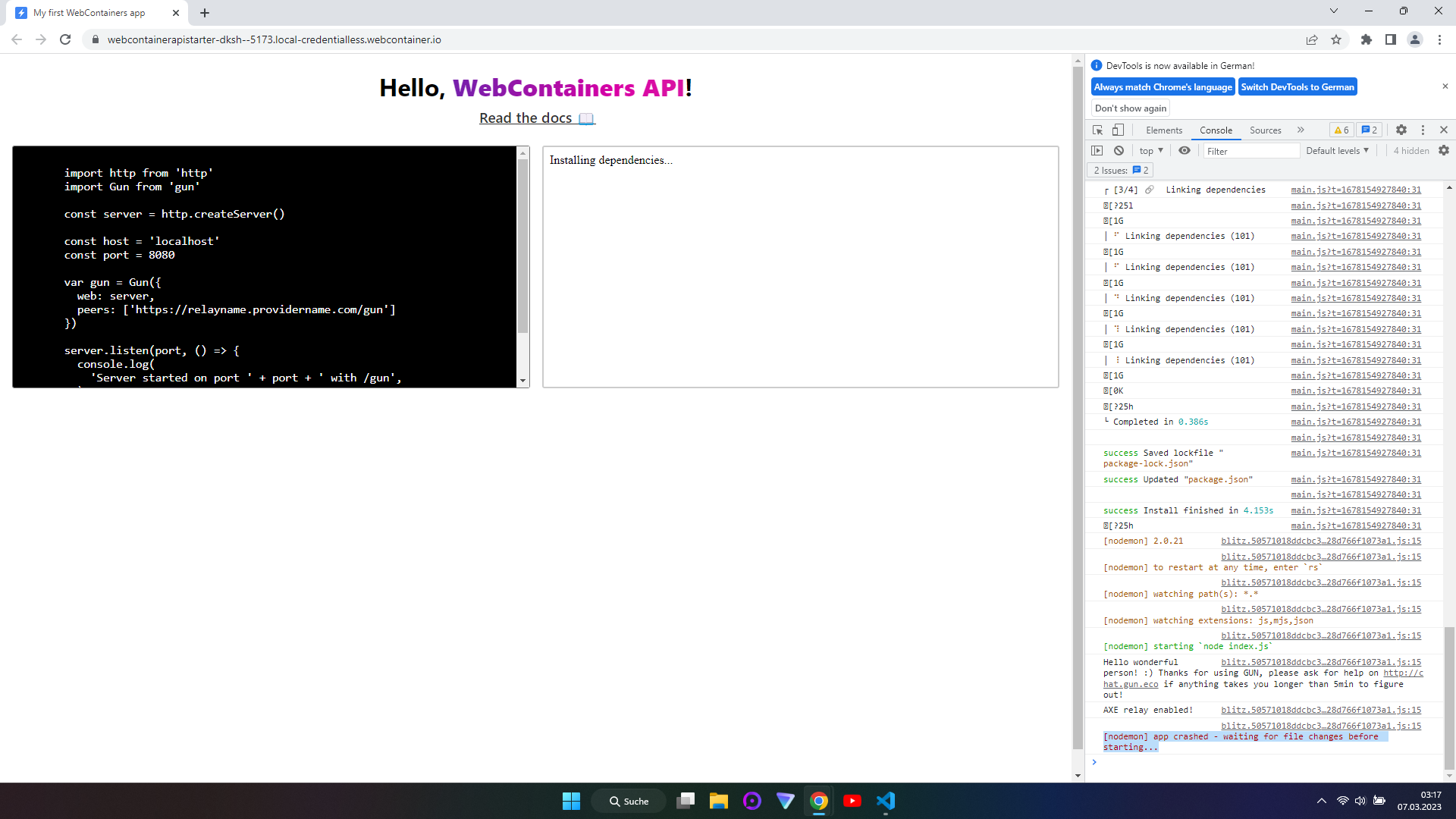Open live expression eye icon
The width and height of the screenshot is (1456, 819).
[1185, 150]
